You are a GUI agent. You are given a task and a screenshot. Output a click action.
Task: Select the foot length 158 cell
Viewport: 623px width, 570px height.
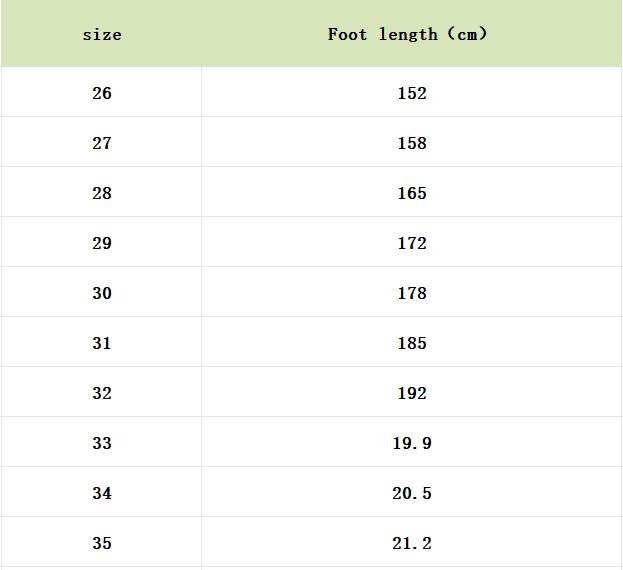[411, 143]
